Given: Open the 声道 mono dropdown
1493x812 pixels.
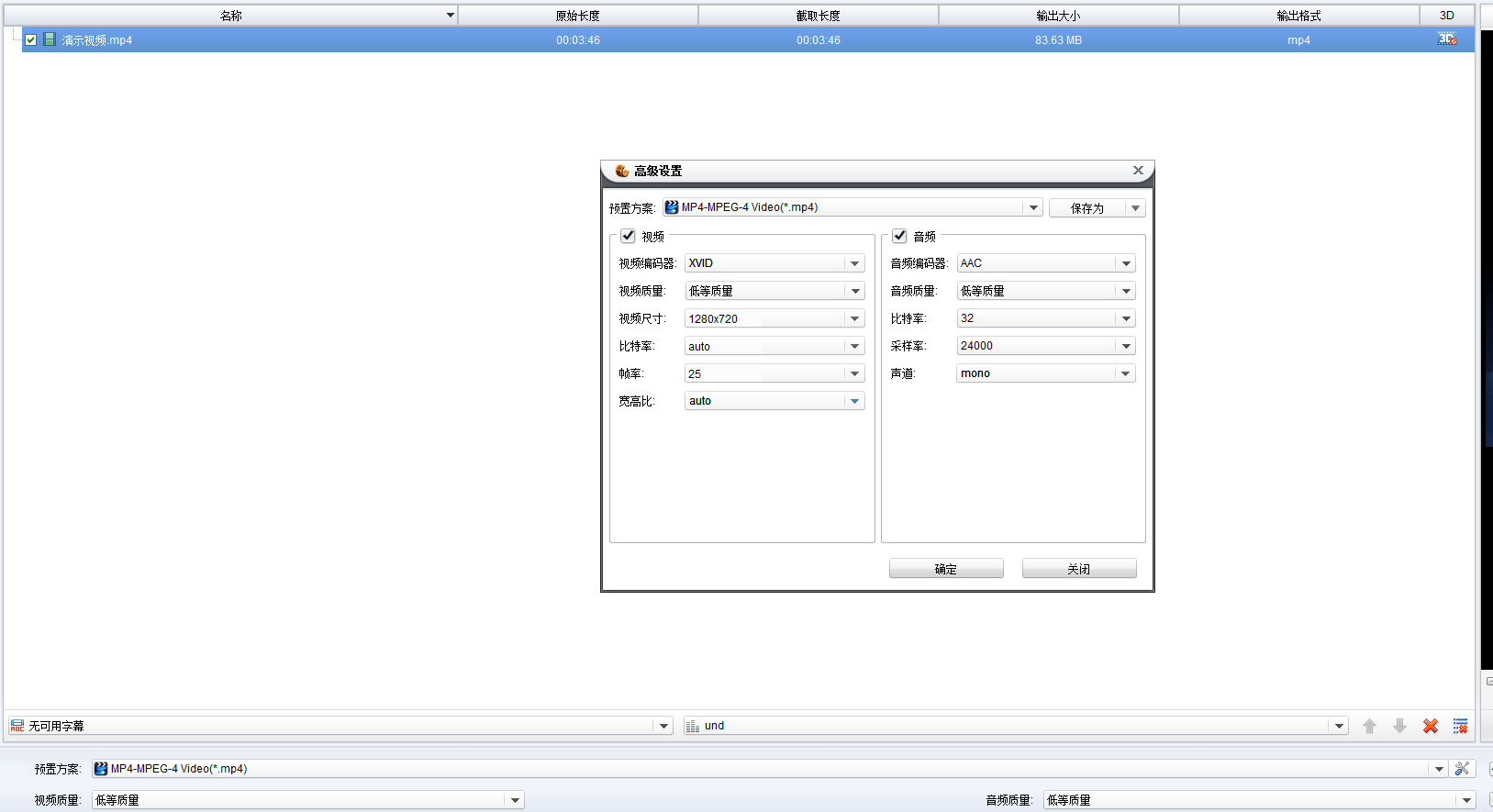Looking at the screenshot, I should point(1126,373).
